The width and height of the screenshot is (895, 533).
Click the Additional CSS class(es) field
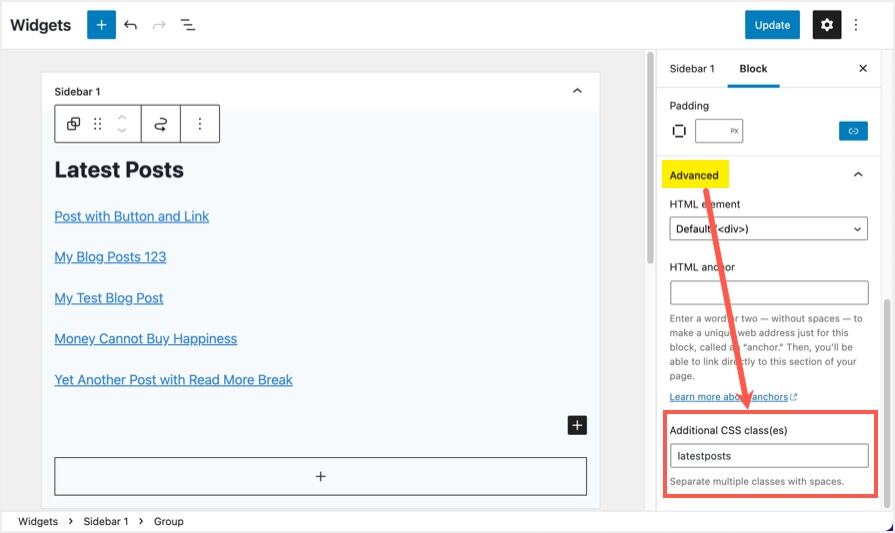[x=769, y=456]
